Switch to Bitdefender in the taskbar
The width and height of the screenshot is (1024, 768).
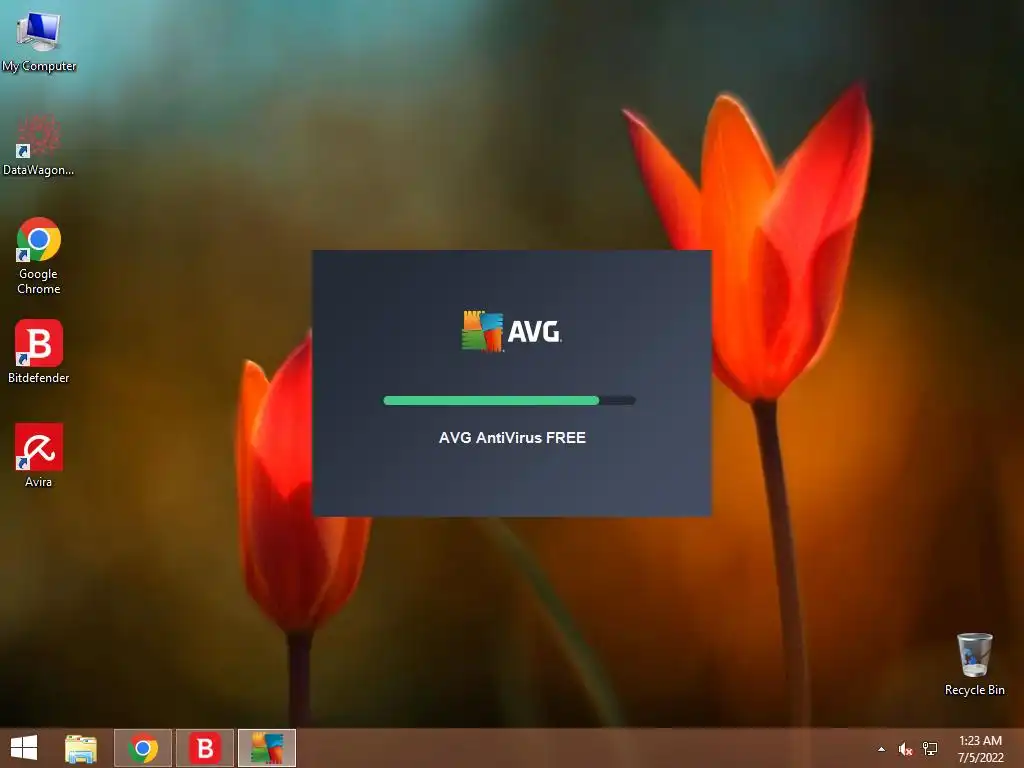point(205,748)
